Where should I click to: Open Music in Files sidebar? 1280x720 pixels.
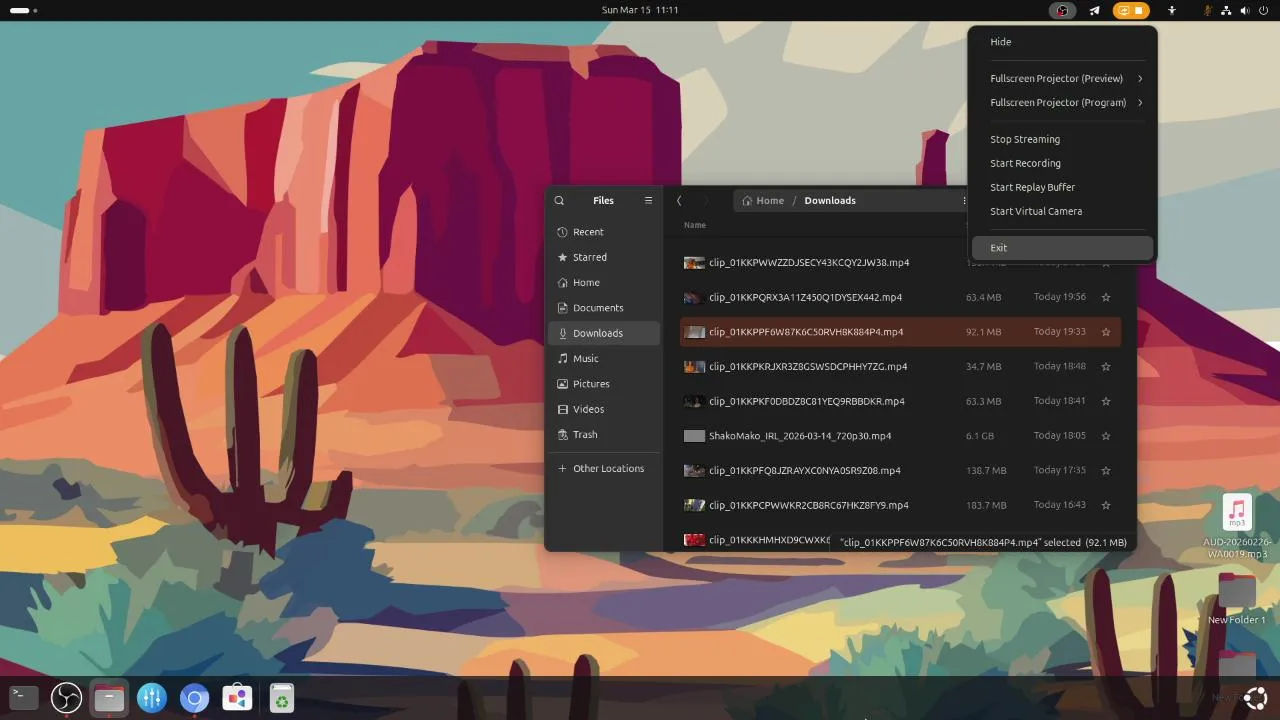(603, 358)
